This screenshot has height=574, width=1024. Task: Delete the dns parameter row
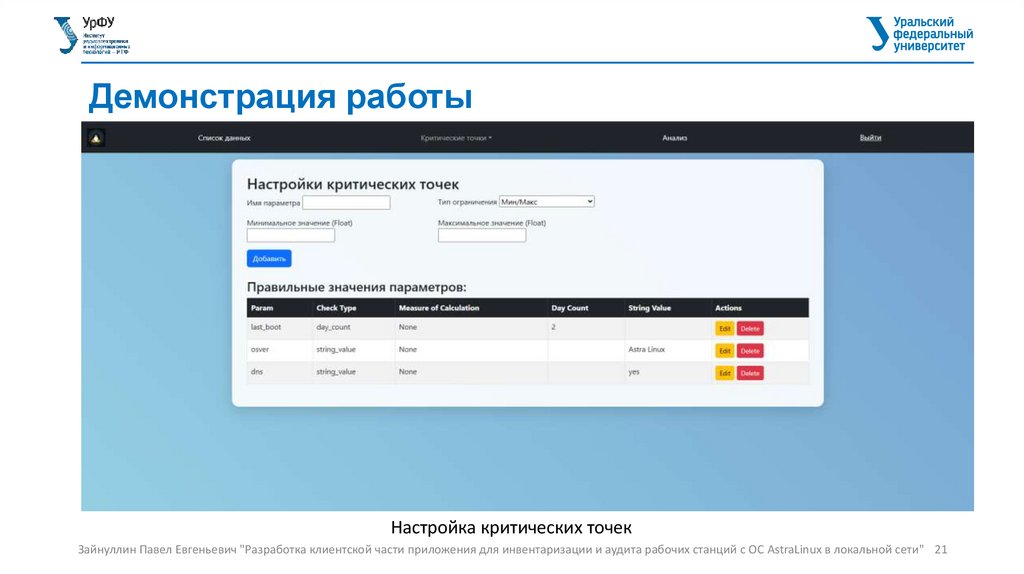coord(750,373)
